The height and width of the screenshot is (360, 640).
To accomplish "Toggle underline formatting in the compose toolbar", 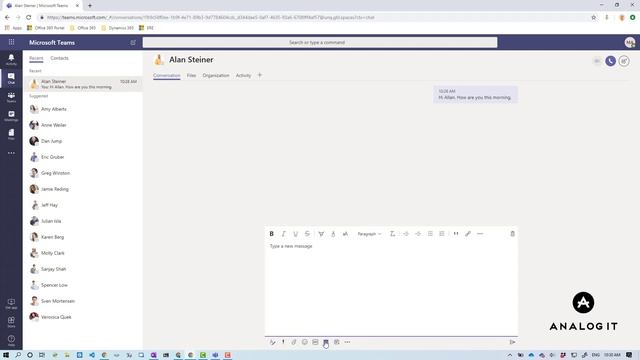I will click(295, 234).
